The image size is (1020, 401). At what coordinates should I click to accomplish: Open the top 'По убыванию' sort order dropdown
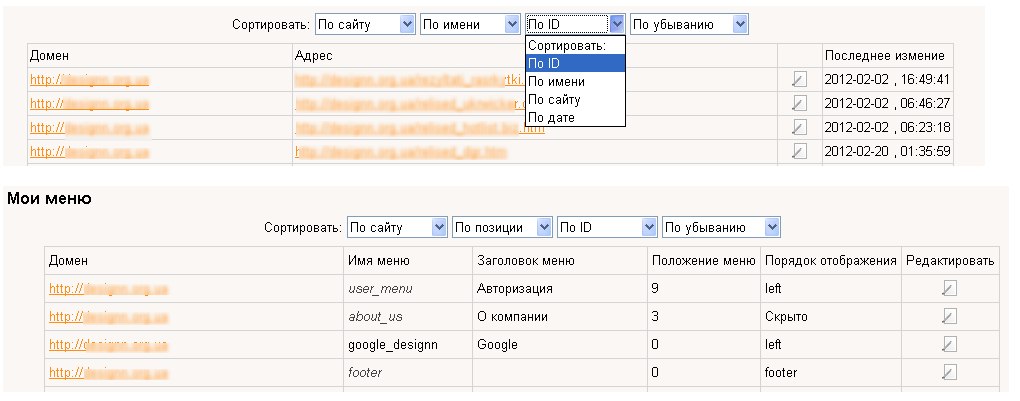tap(689, 24)
